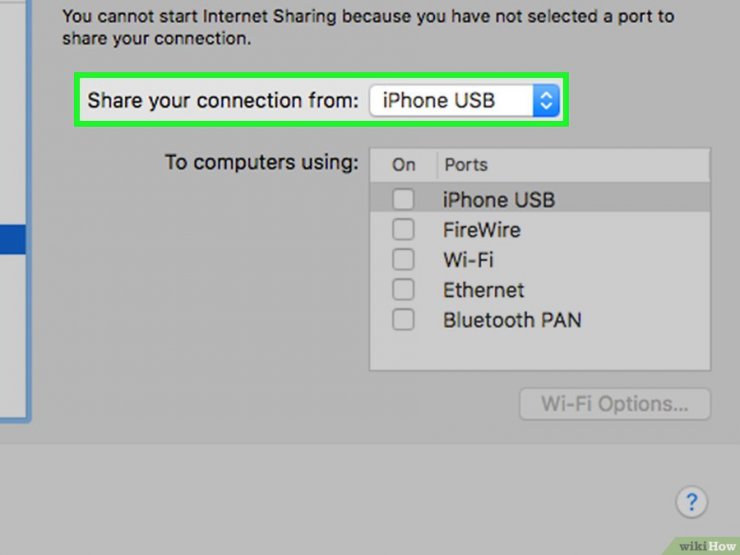Select the Bluetooth PAN row label
Screen dimensions: 740x555
[512, 320]
